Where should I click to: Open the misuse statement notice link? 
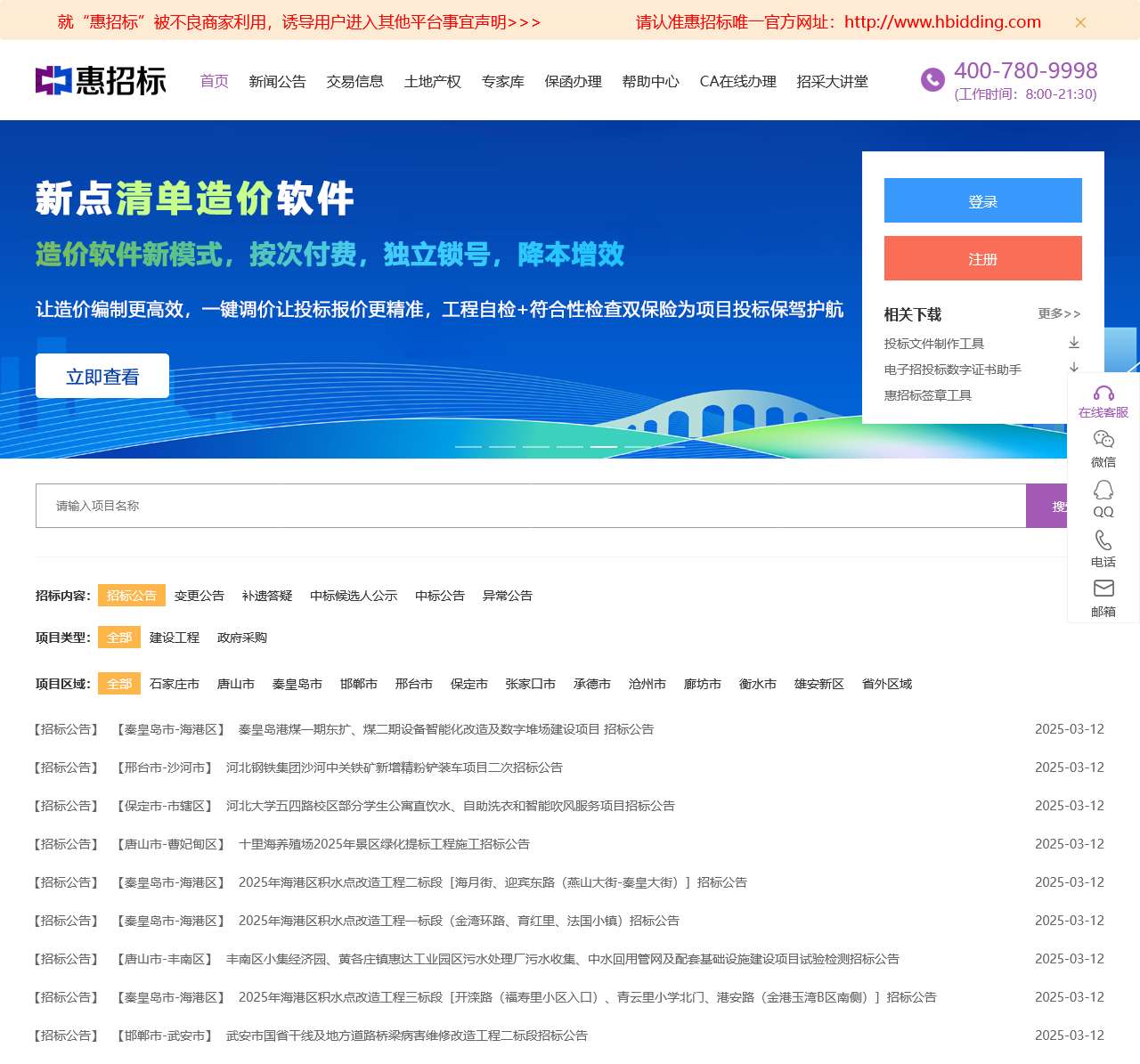299,22
